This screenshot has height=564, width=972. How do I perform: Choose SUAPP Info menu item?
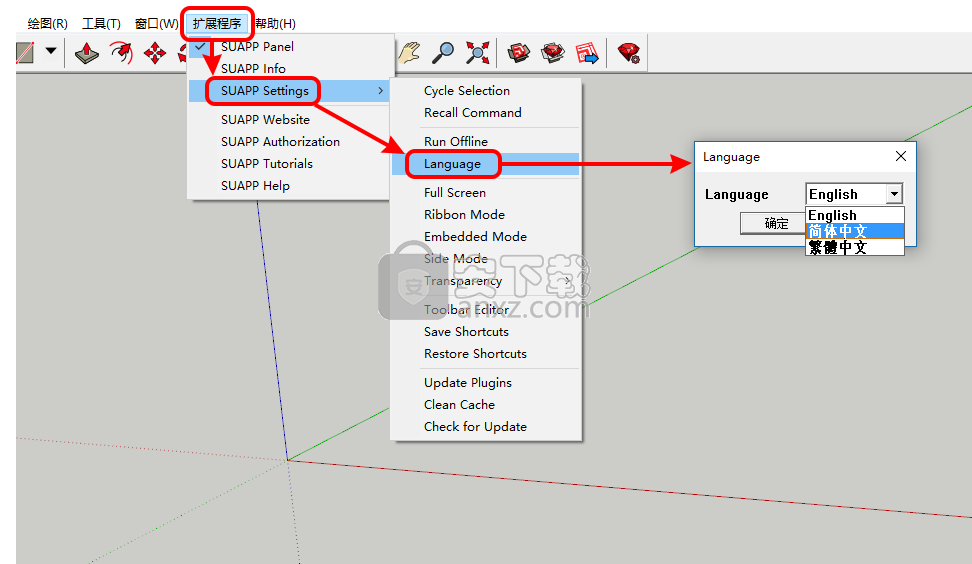tap(291, 68)
